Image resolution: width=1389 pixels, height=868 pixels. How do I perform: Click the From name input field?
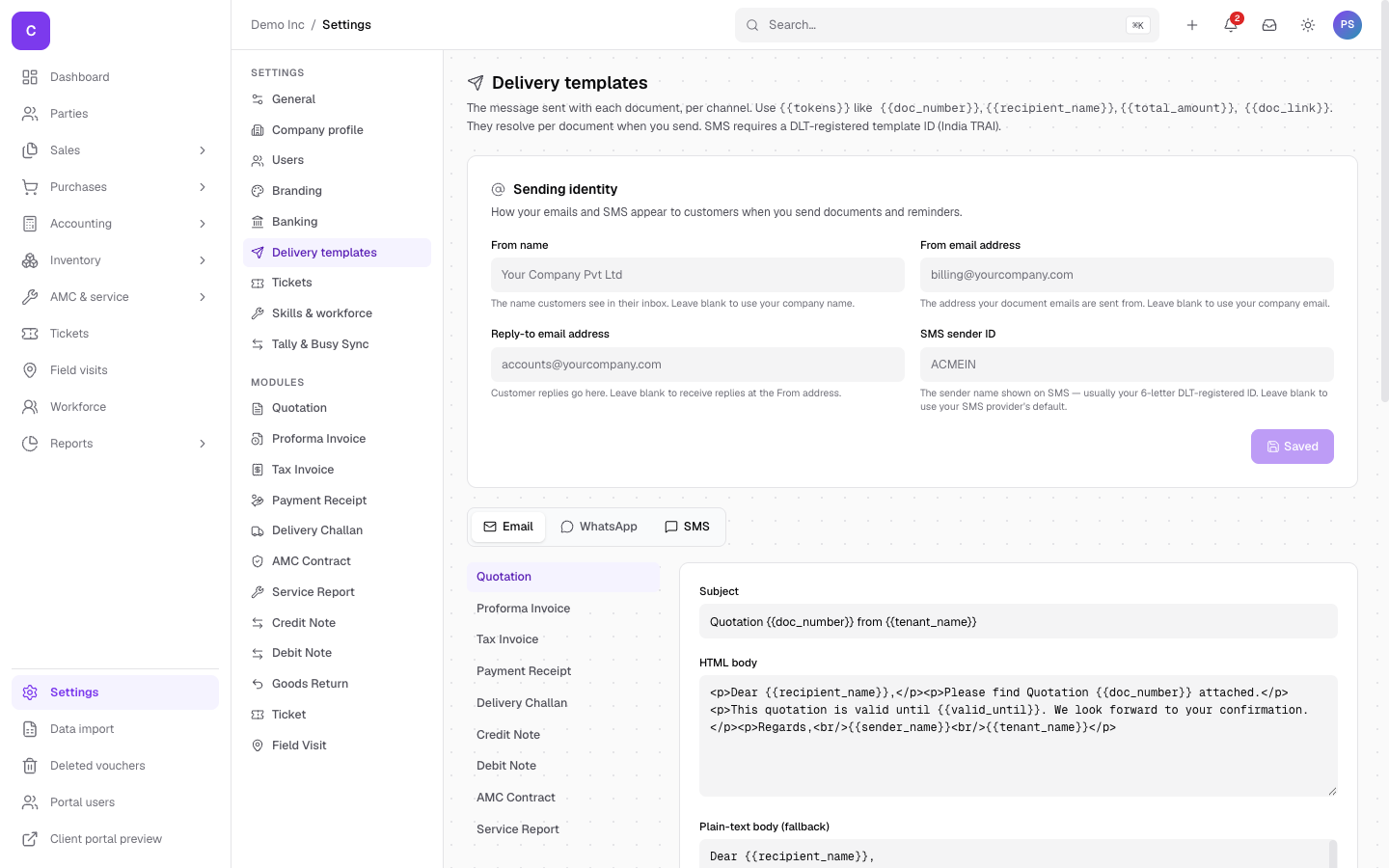coord(697,275)
